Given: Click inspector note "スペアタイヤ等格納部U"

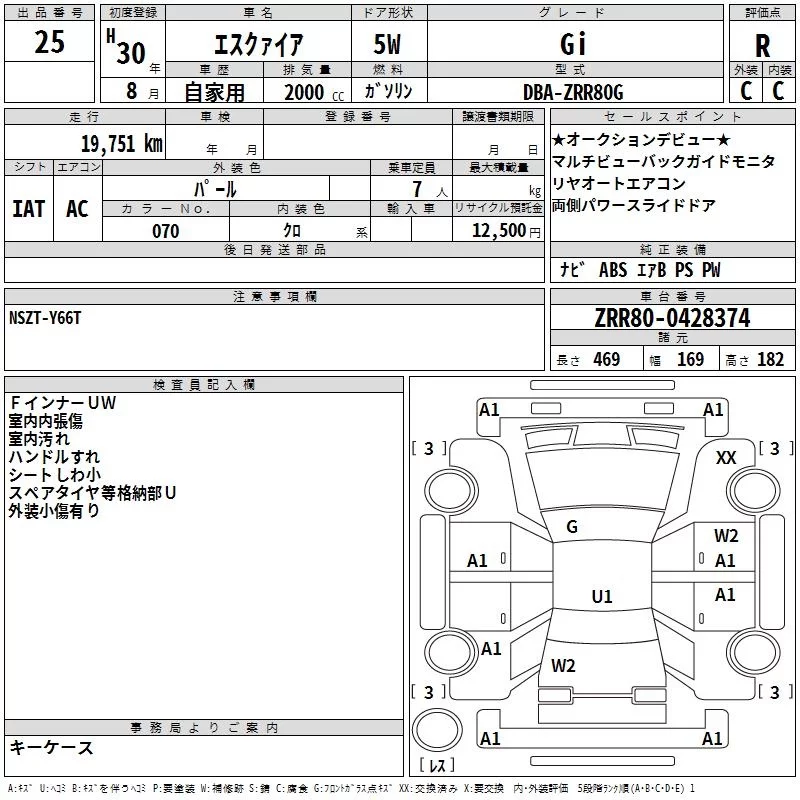Looking at the screenshot, I should tap(92, 492).
